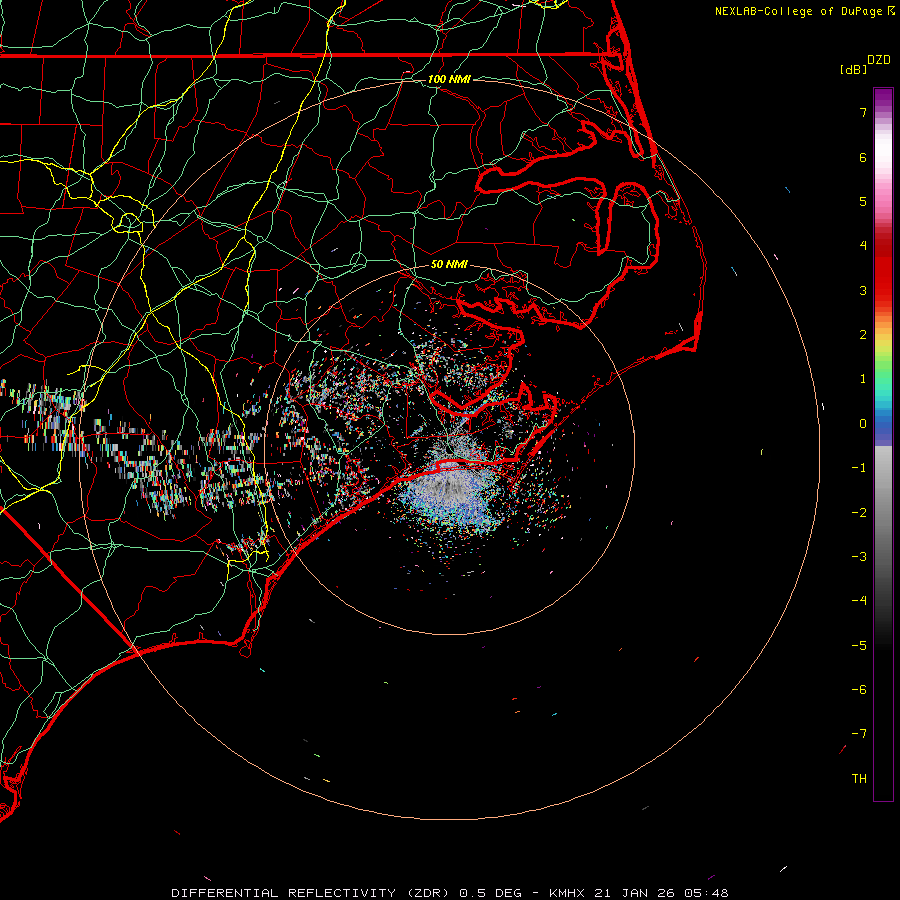This screenshot has width=900, height=900.
Task: Select the -1 dB tick label on scale
Action: pyautogui.click(x=859, y=468)
